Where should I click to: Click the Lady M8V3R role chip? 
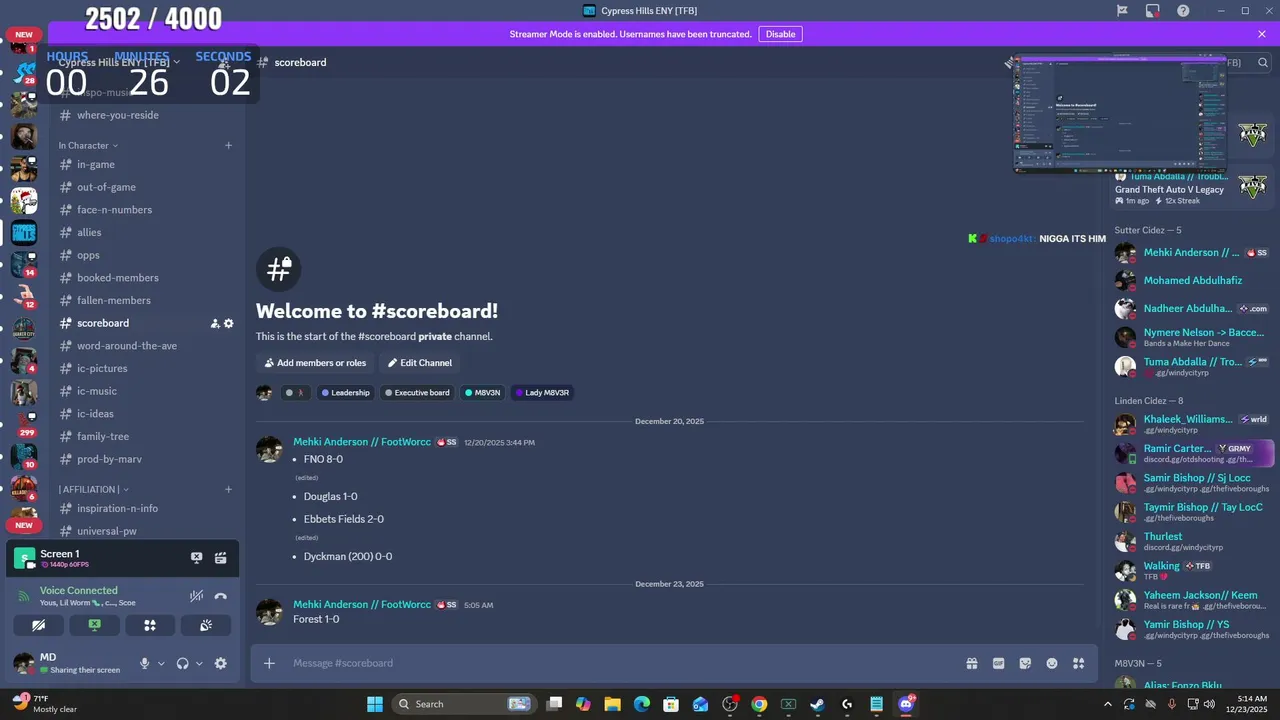coord(541,393)
